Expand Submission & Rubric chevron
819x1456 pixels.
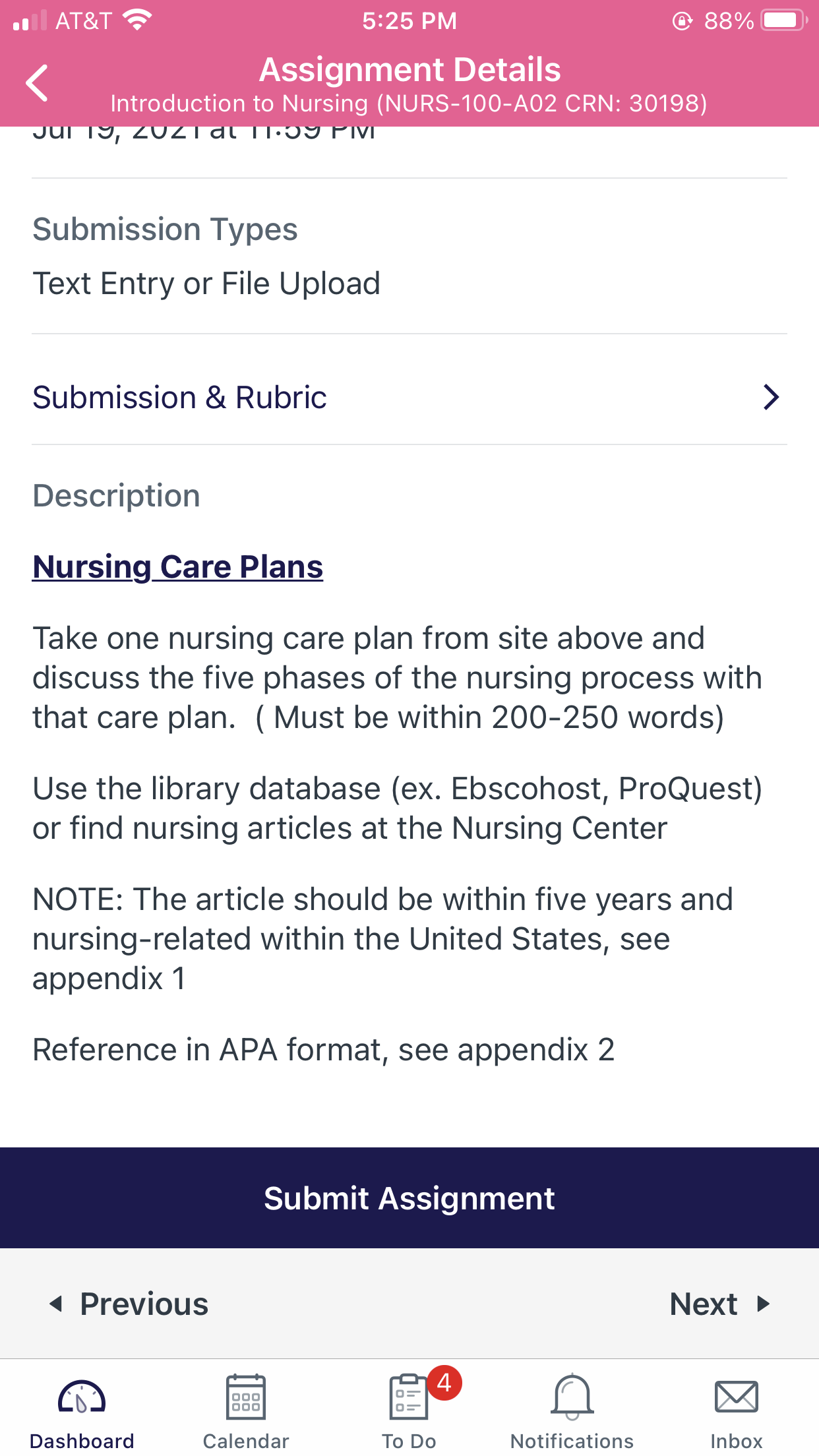click(x=771, y=397)
